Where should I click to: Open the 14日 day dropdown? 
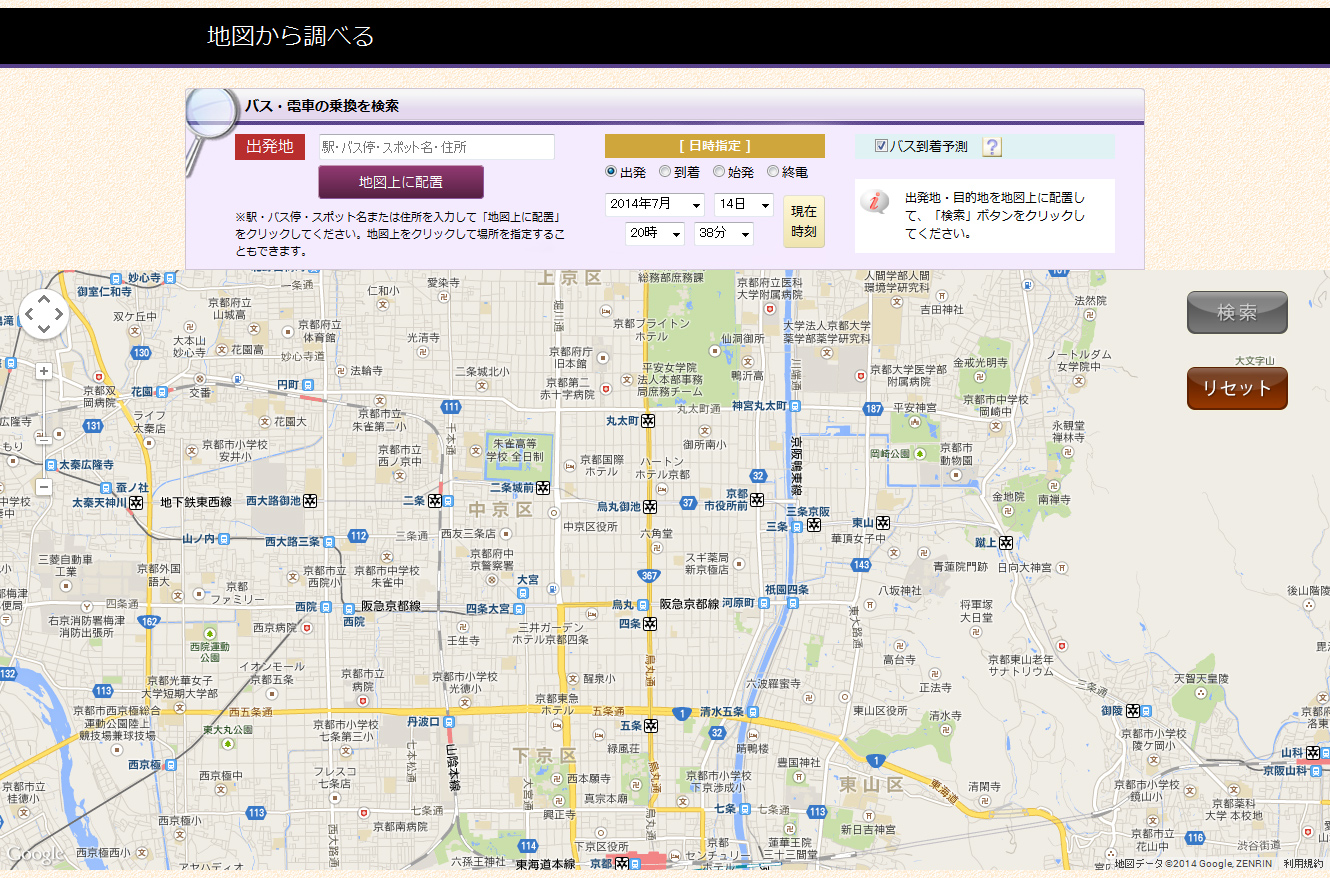pyautogui.click(x=743, y=204)
